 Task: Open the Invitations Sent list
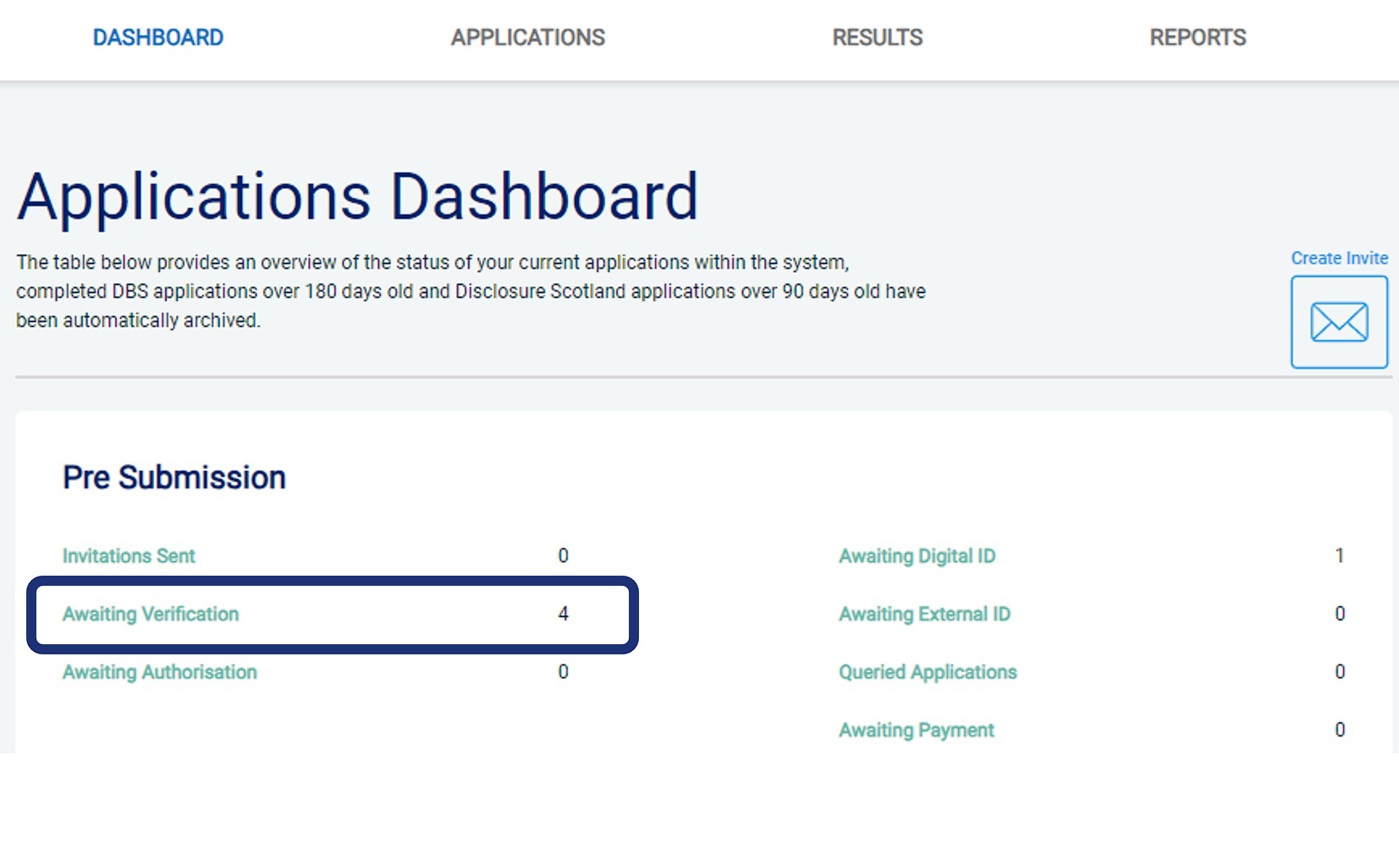pos(129,556)
